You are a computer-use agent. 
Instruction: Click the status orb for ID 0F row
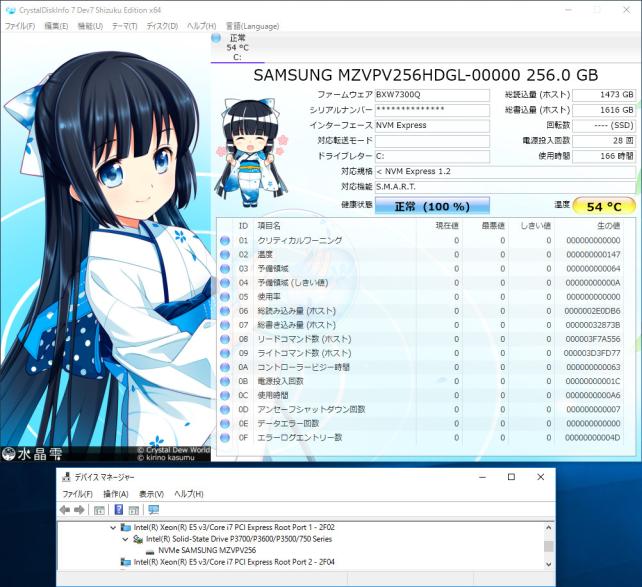pos(225,438)
